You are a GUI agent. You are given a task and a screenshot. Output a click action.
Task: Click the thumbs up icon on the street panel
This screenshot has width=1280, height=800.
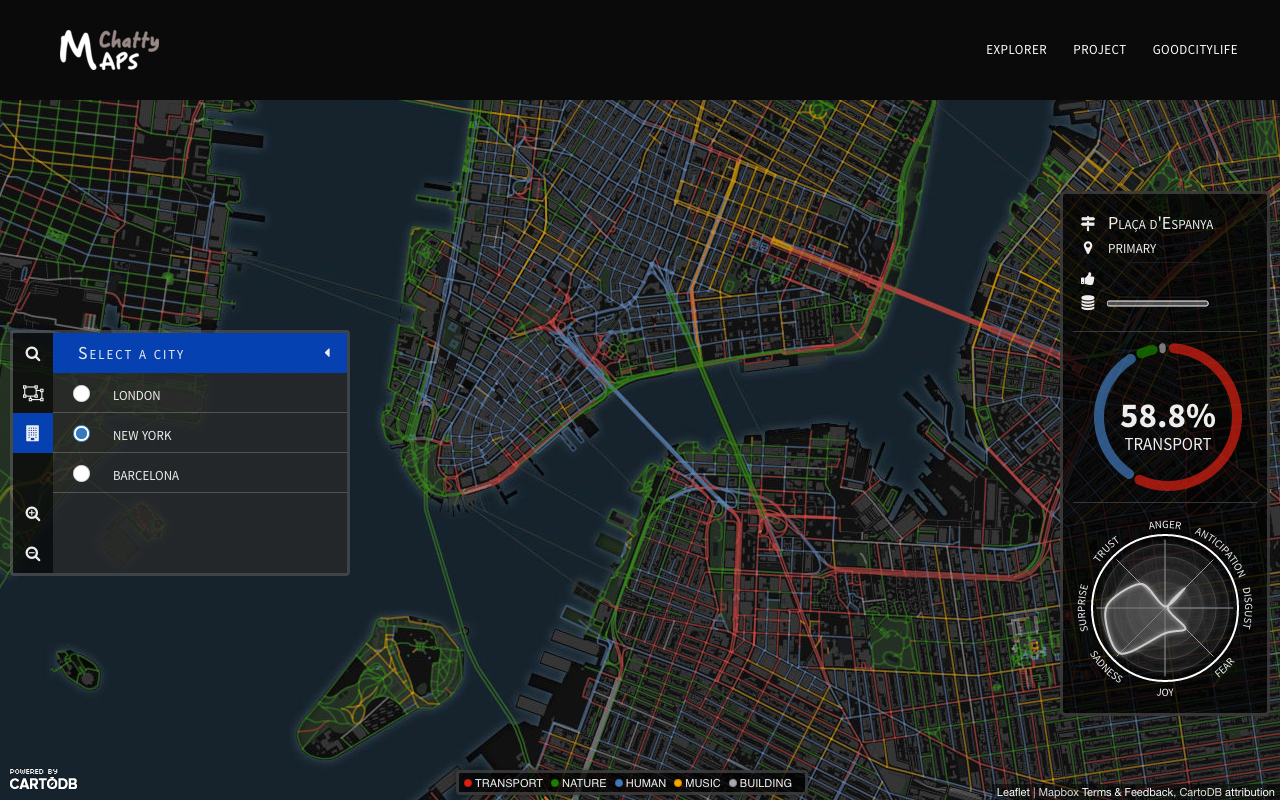point(1087,277)
